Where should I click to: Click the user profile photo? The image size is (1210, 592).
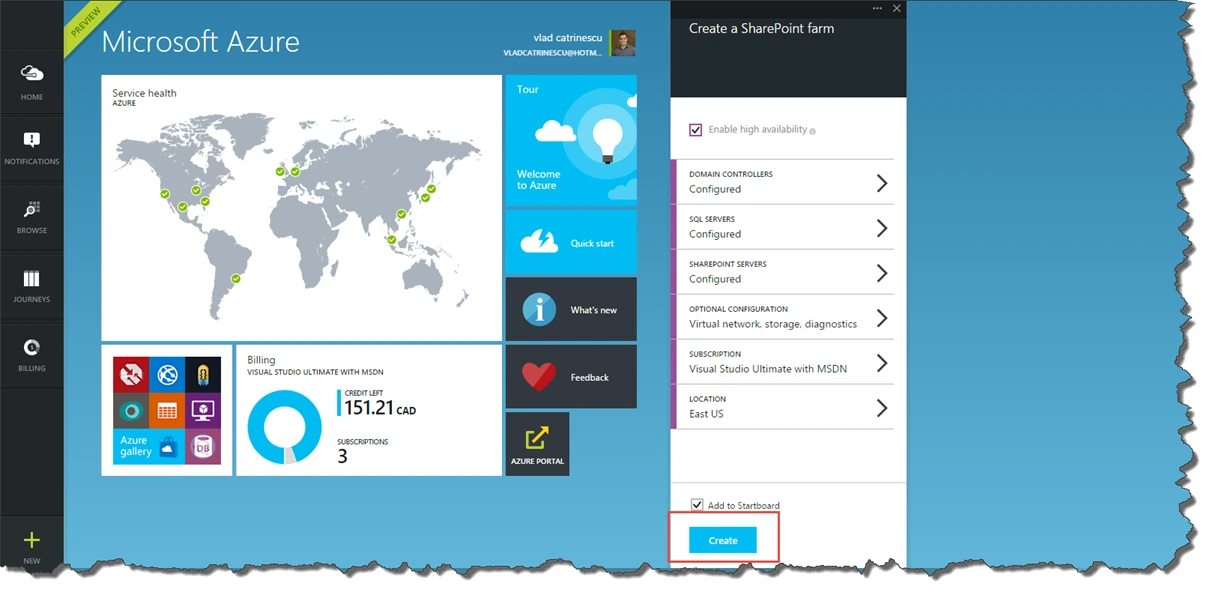pos(623,43)
